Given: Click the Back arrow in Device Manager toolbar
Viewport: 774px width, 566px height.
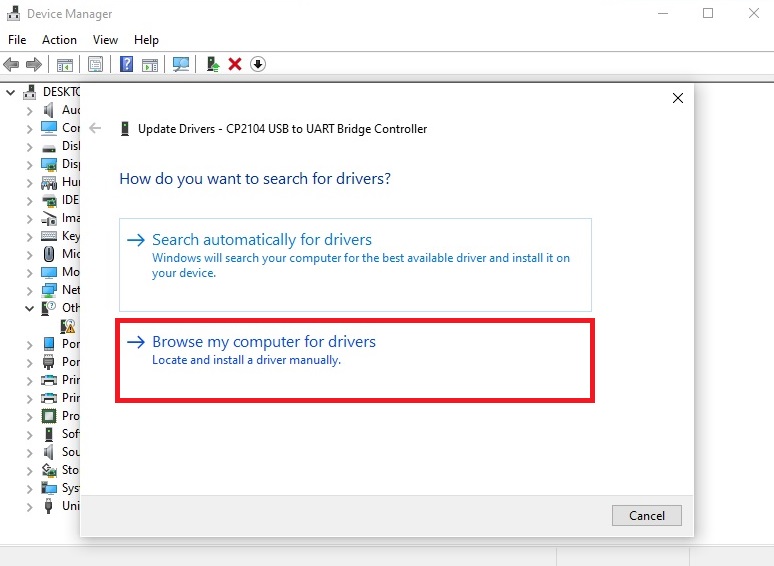Looking at the screenshot, I should [x=11, y=64].
